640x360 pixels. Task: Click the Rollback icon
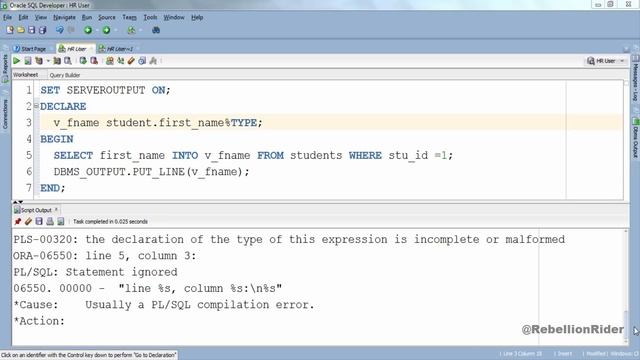click(94, 61)
